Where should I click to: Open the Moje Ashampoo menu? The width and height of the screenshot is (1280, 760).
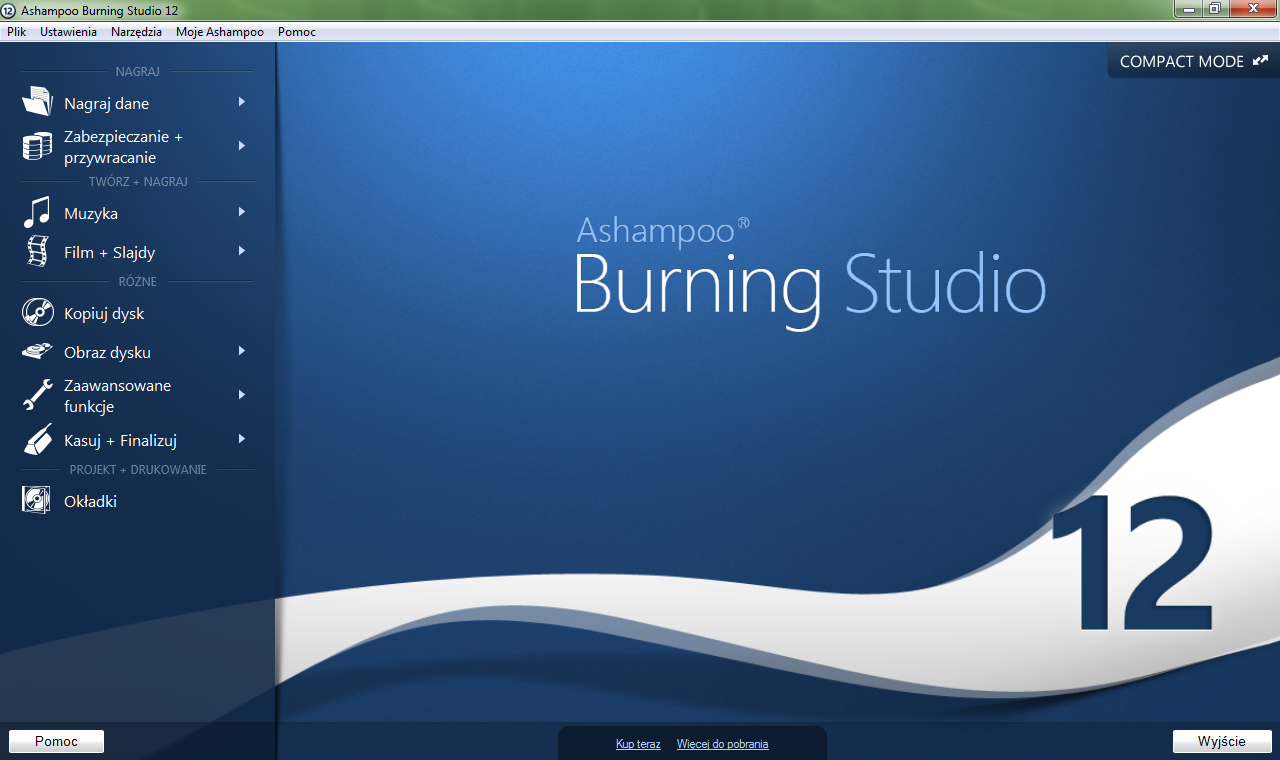[x=220, y=32]
